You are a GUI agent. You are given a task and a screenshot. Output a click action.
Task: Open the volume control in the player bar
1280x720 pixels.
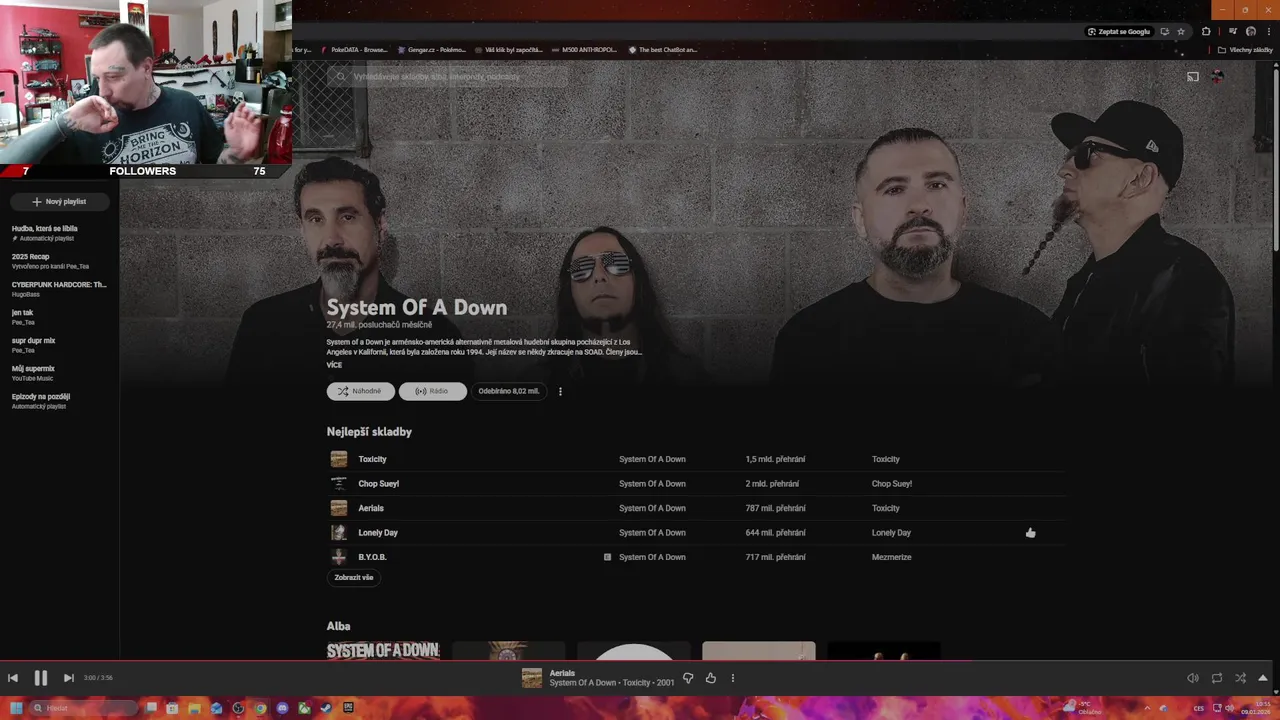(1193, 678)
